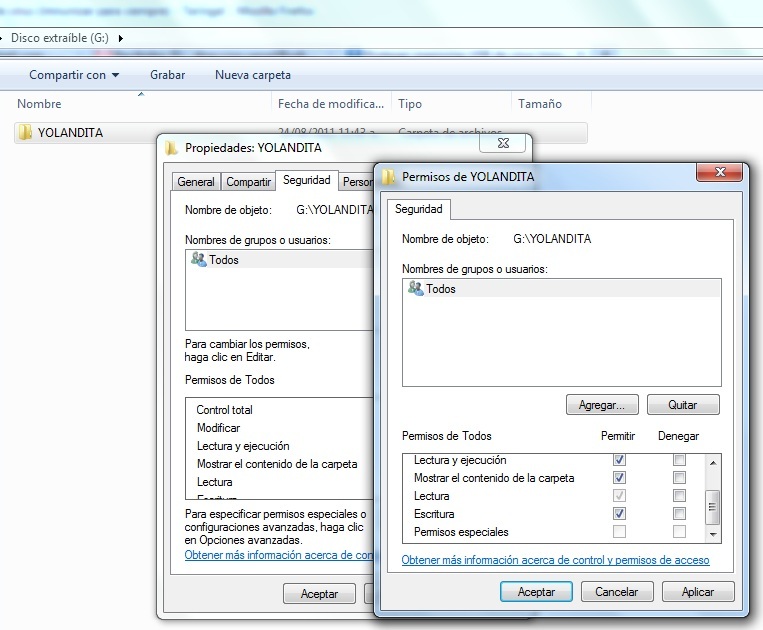Viewport: 763px width, 630px height.
Task: Click scroll down arrow in permissions list
Action: click(x=713, y=534)
